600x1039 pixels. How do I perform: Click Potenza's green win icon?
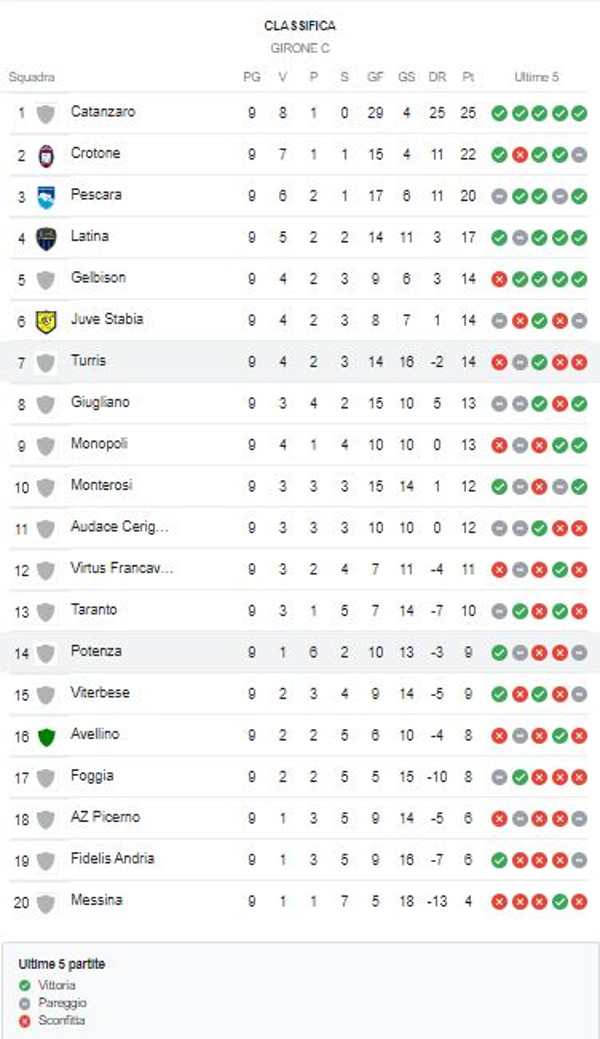(x=498, y=653)
